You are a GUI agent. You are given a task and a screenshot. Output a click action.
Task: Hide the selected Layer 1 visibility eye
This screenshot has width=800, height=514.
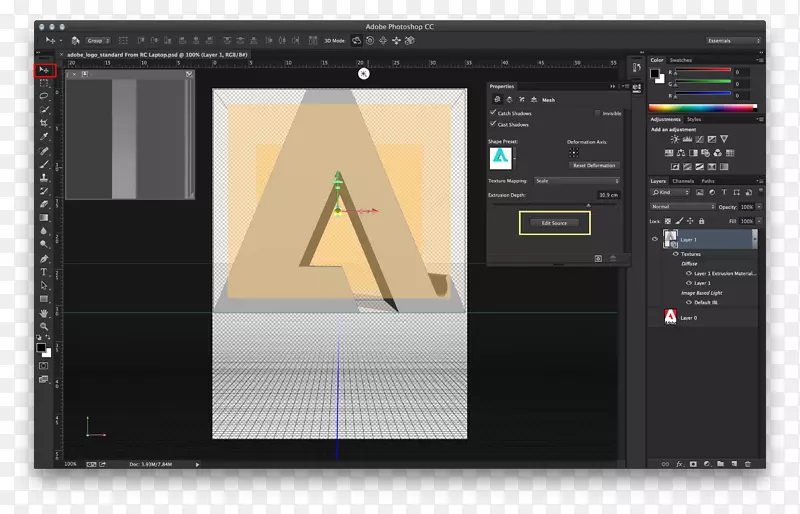(x=655, y=239)
